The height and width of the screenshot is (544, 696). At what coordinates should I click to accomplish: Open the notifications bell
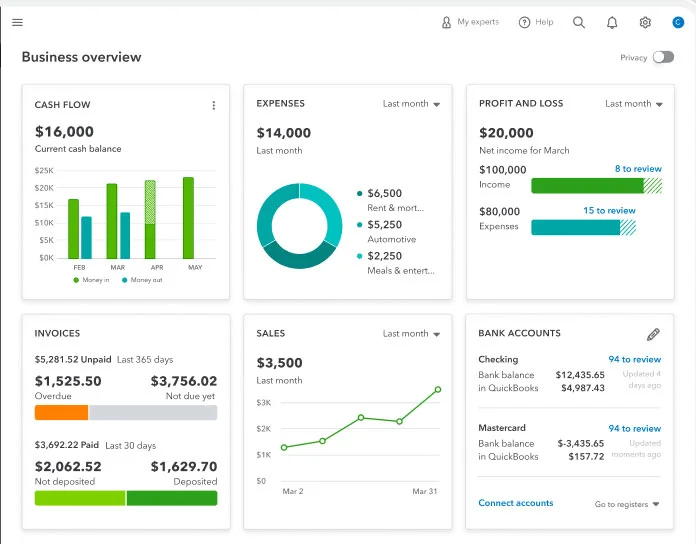tap(612, 22)
